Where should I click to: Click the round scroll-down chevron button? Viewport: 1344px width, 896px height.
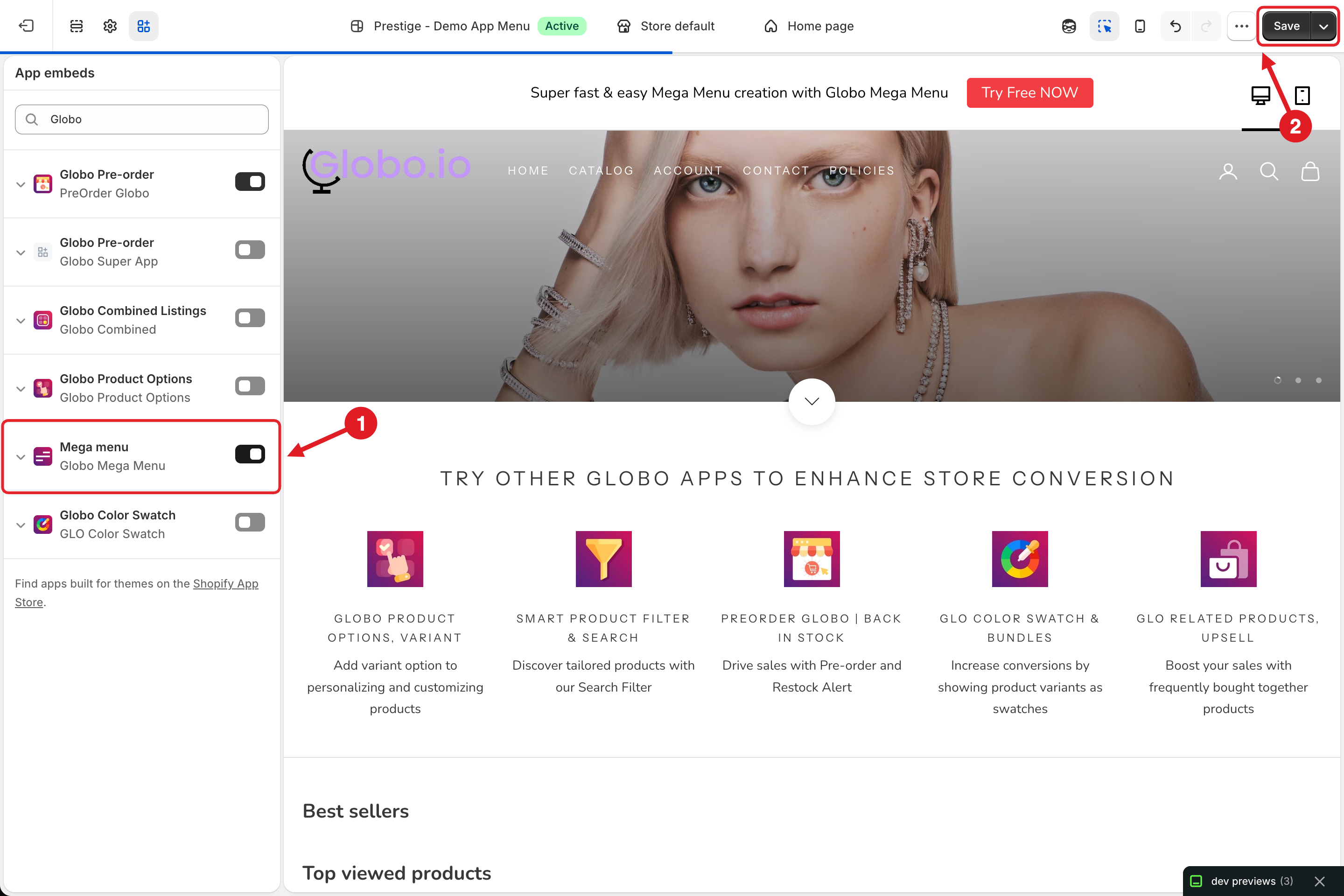(812, 401)
